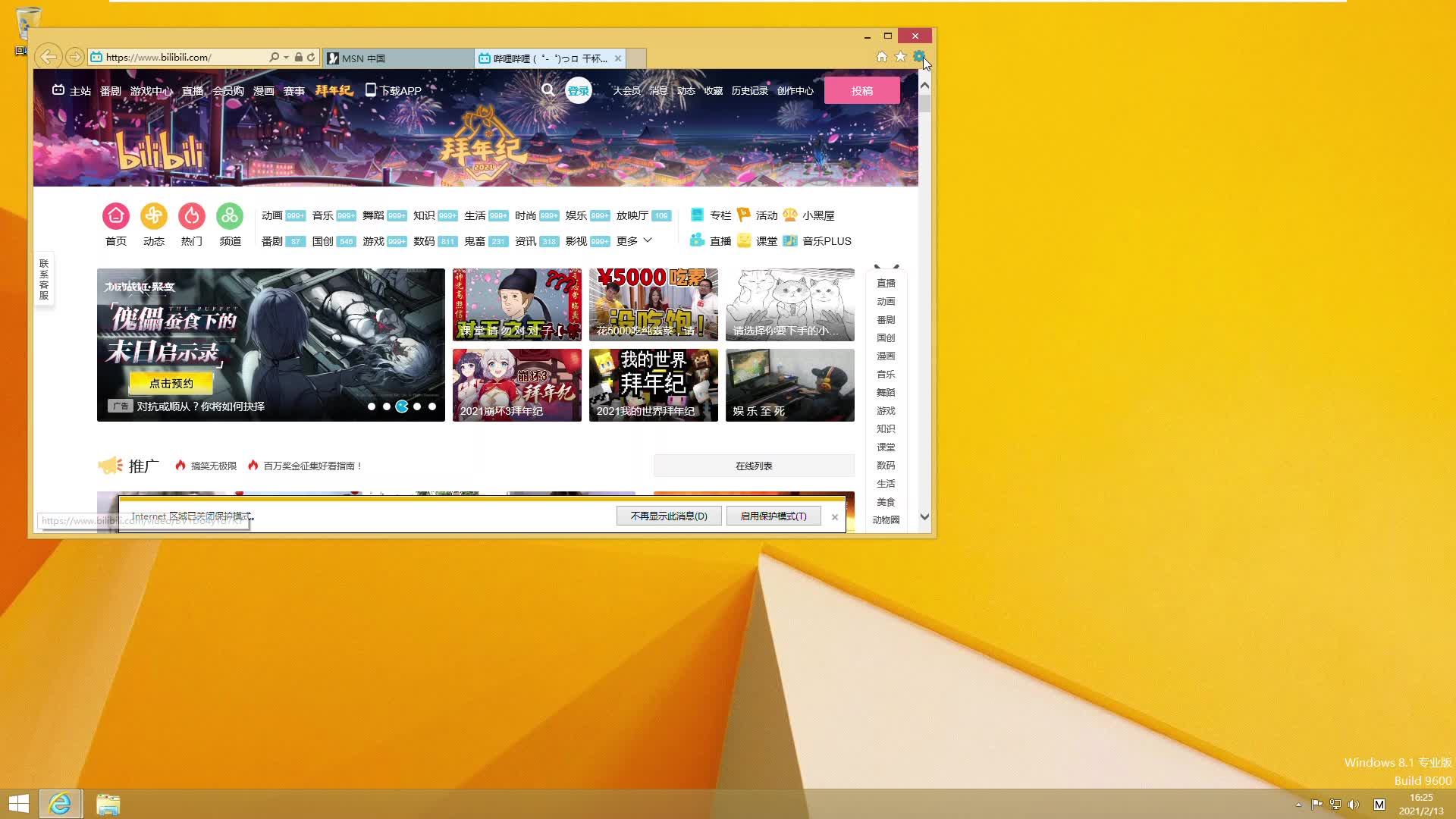Click the IE home icon
This screenshot has height=819, width=1456.
tap(881, 56)
